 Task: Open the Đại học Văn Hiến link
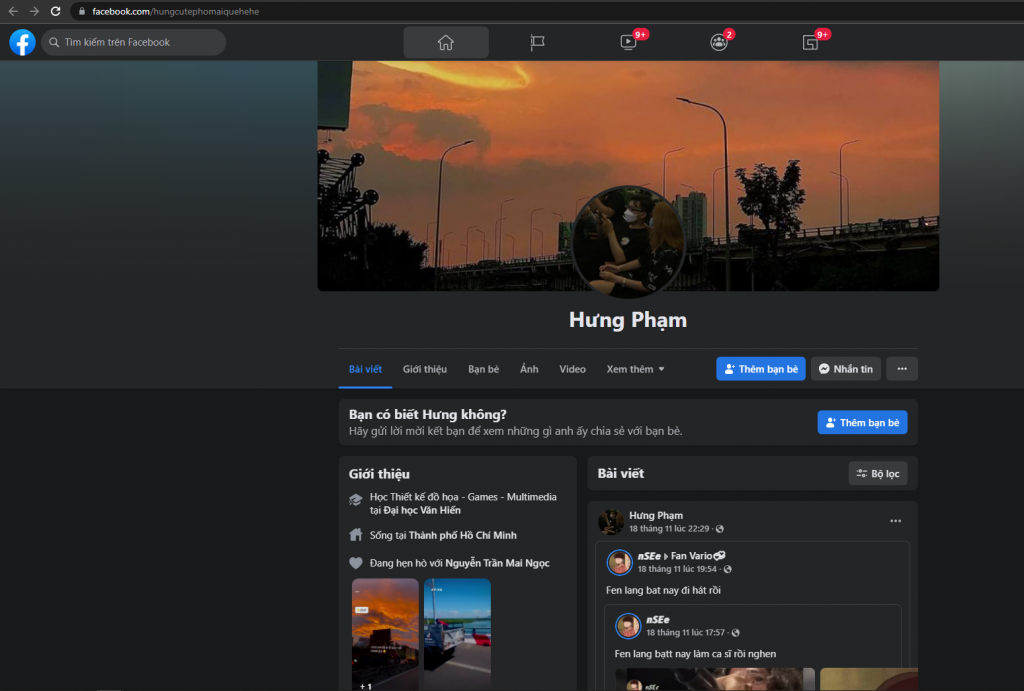[x=424, y=510]
